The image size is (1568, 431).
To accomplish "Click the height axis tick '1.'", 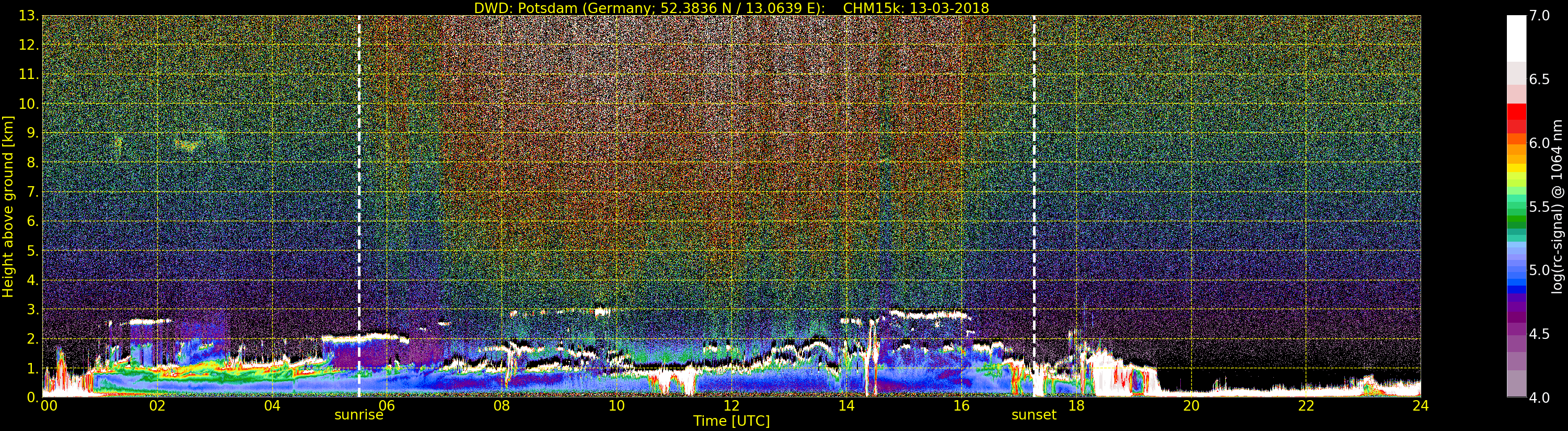I will point(33,368).
